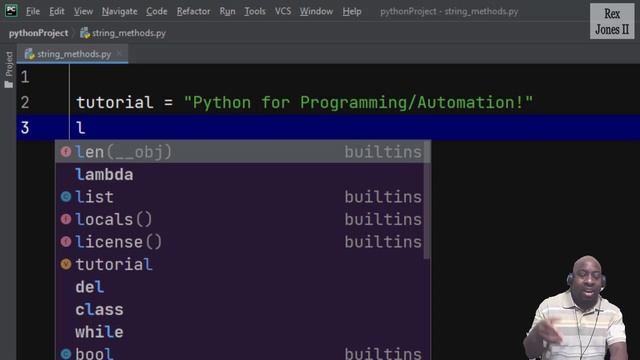Open the Edit menu

pyautogui.click(x=57, y=11)
